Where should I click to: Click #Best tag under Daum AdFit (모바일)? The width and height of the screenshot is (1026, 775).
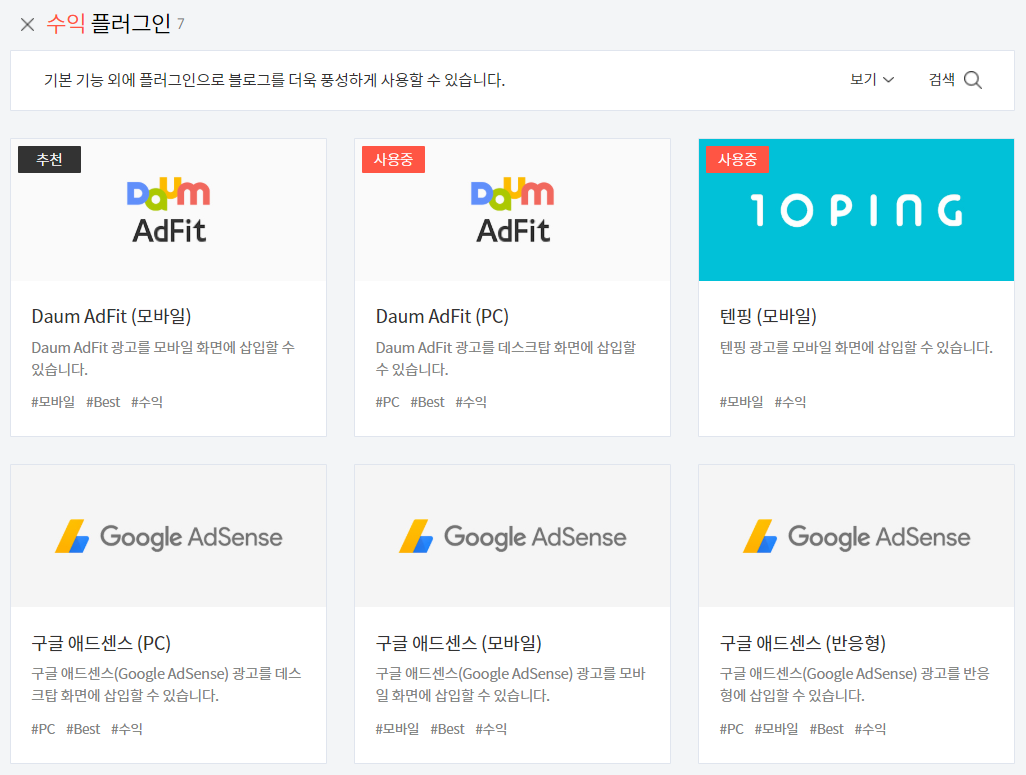pyautogui.click(x=103, y=402)
